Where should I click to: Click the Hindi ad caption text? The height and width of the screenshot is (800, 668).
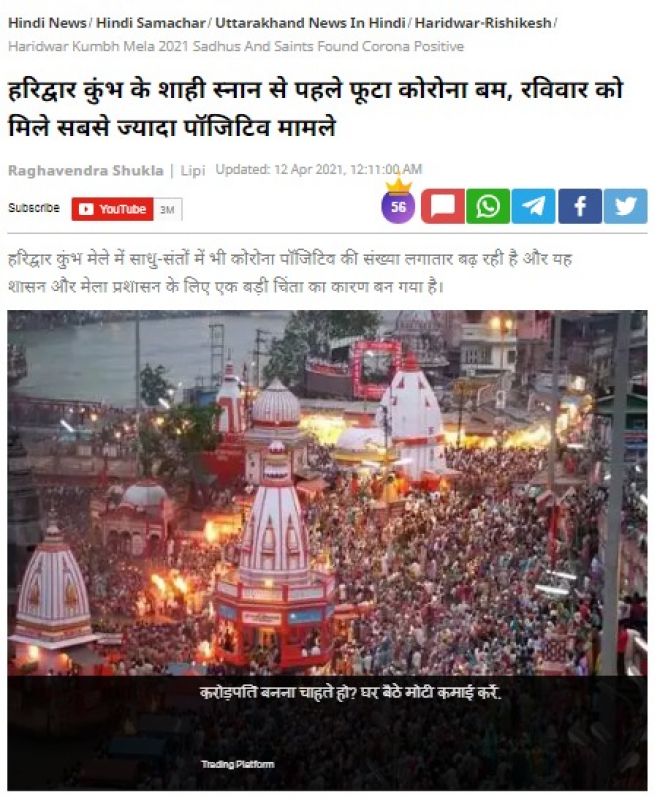(x=351, y=692)
